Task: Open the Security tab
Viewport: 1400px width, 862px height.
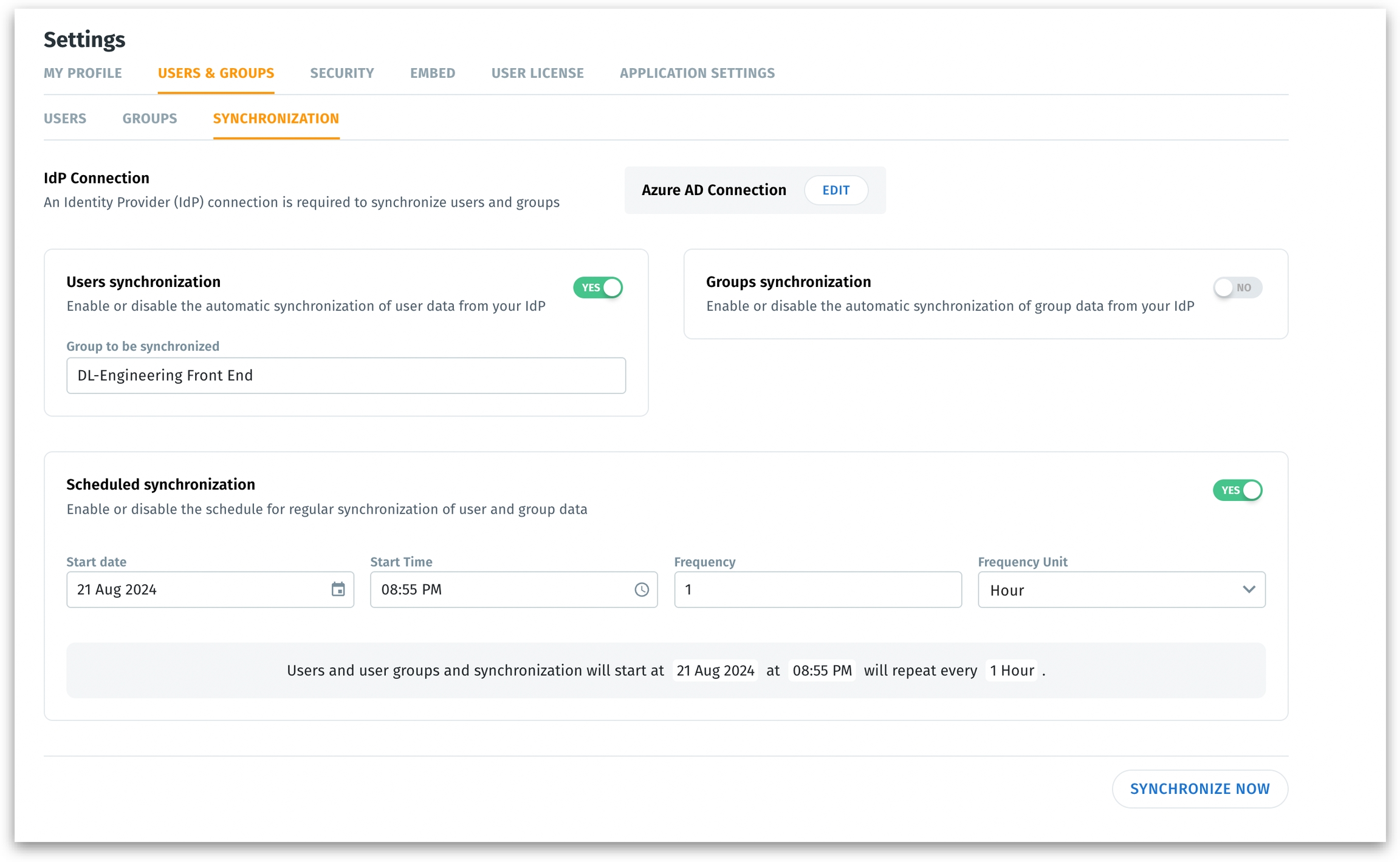Action: pyautogui.click(x=342, y=74)
